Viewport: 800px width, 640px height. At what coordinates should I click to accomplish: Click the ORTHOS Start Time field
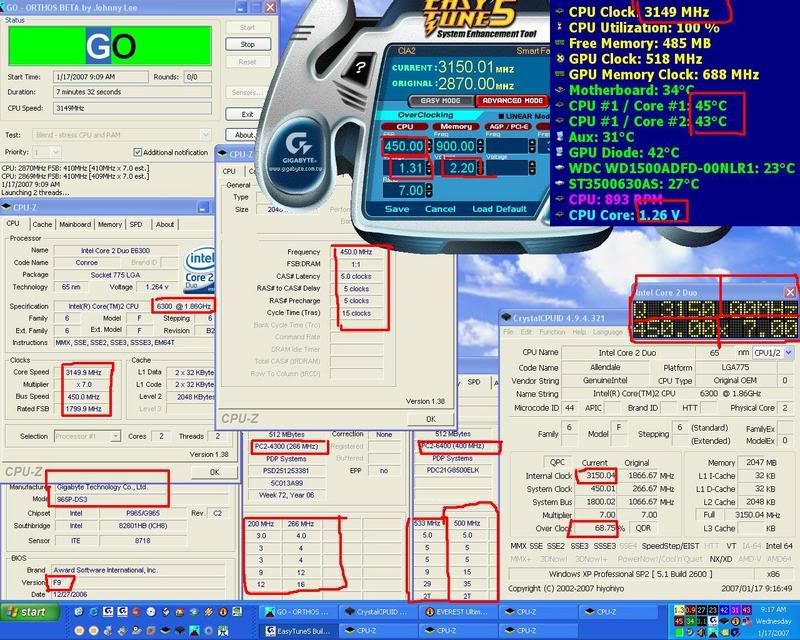point(101,77)
